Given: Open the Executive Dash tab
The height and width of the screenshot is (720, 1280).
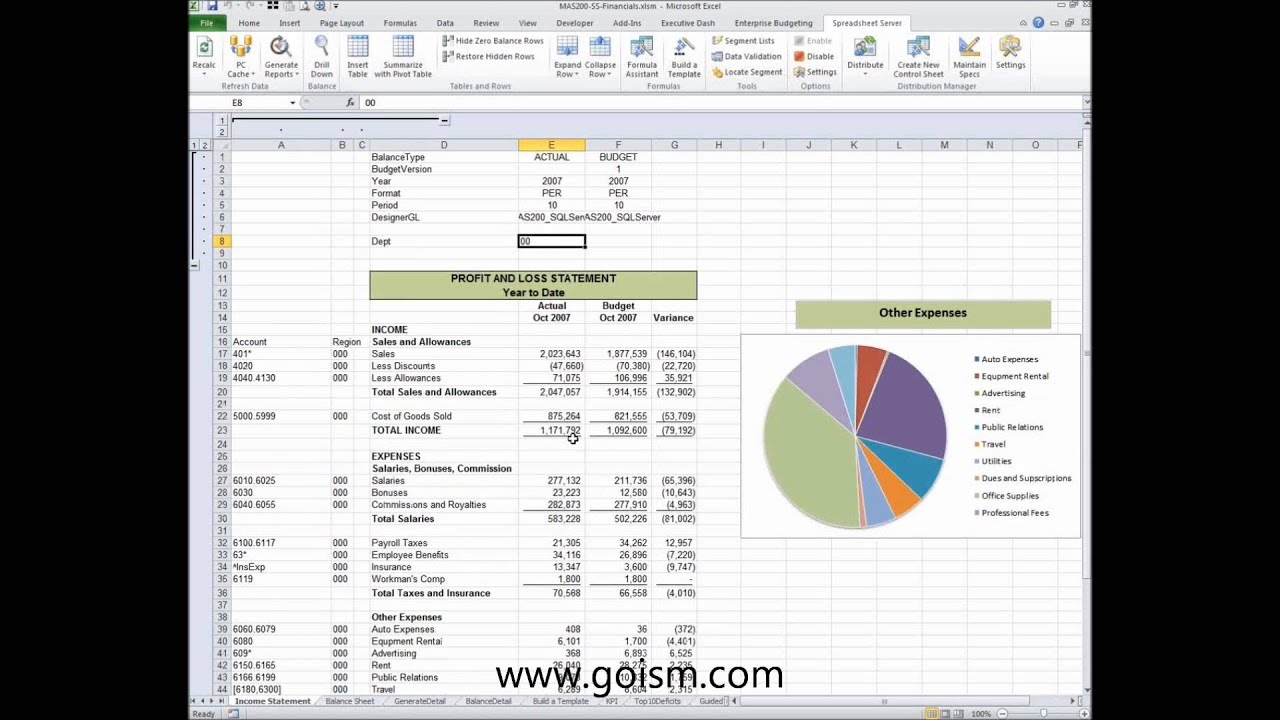Looking at the screenshot, I should pos(688,23).
